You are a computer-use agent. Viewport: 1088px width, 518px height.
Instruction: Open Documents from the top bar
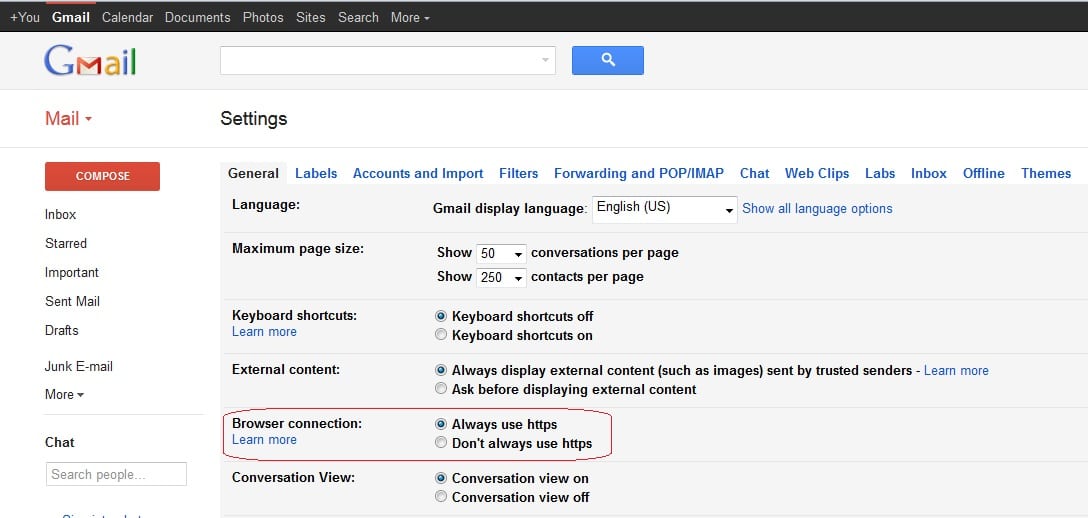[x=198, y=17]
